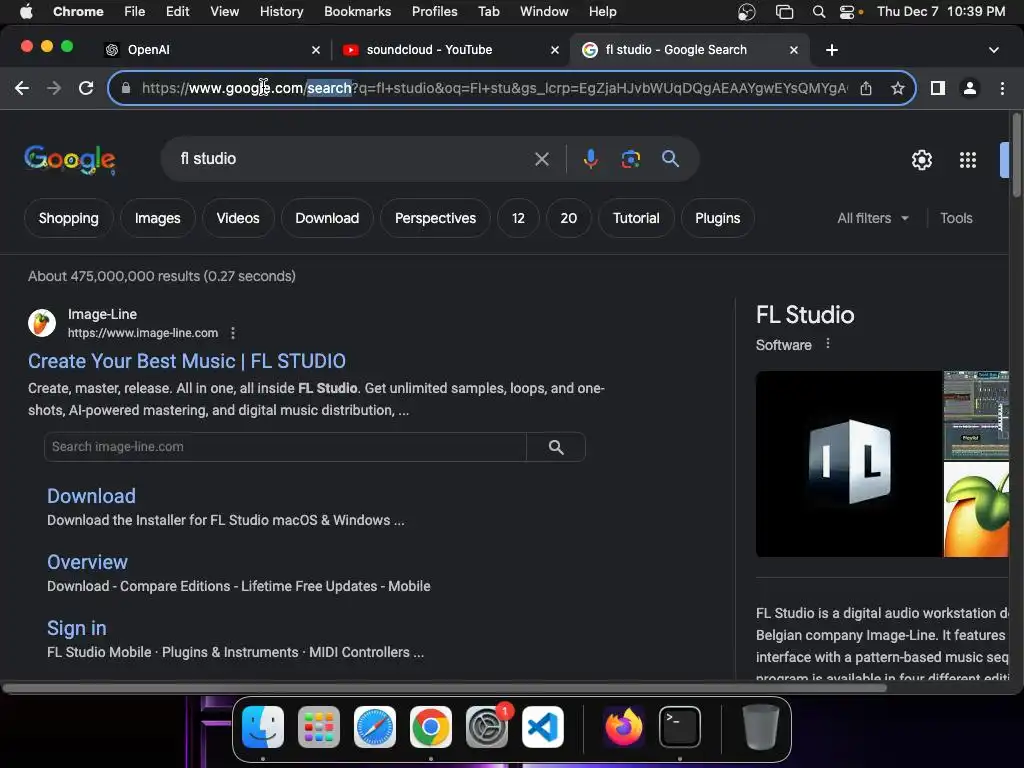Open the Chrome profile avatar icon

click(970, 88)
